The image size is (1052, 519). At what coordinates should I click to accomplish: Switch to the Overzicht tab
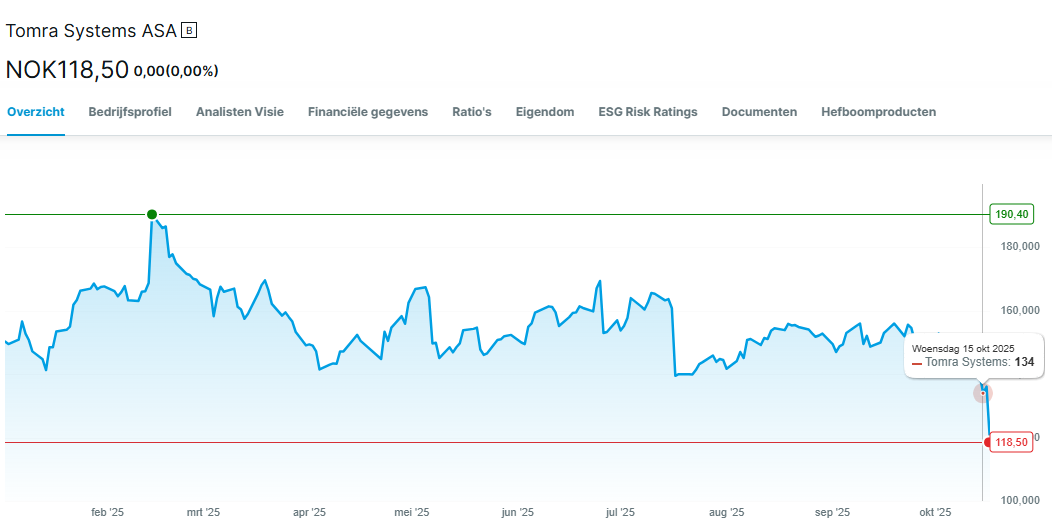[35, 112]
